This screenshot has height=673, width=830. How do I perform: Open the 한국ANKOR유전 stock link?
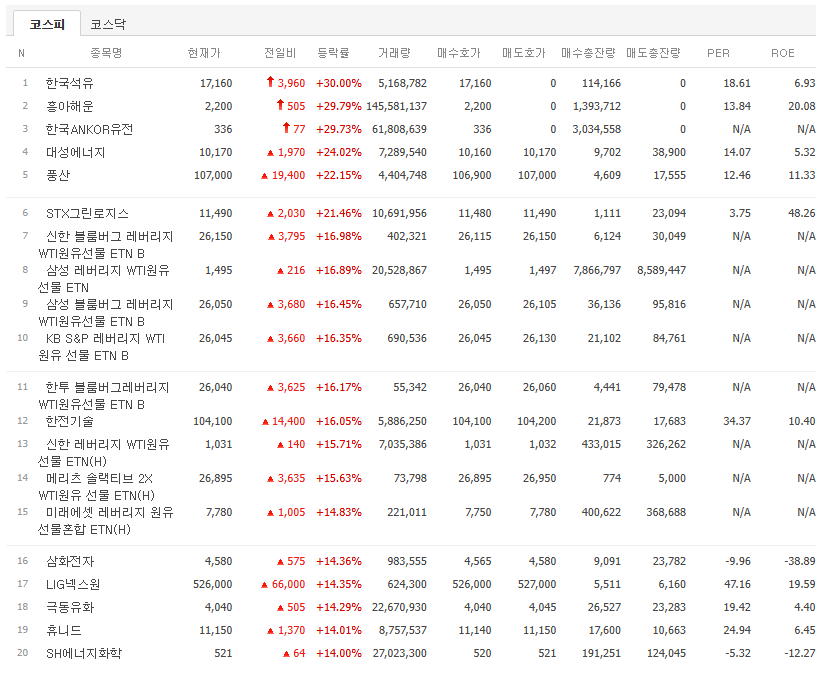[x=89, y=129]
